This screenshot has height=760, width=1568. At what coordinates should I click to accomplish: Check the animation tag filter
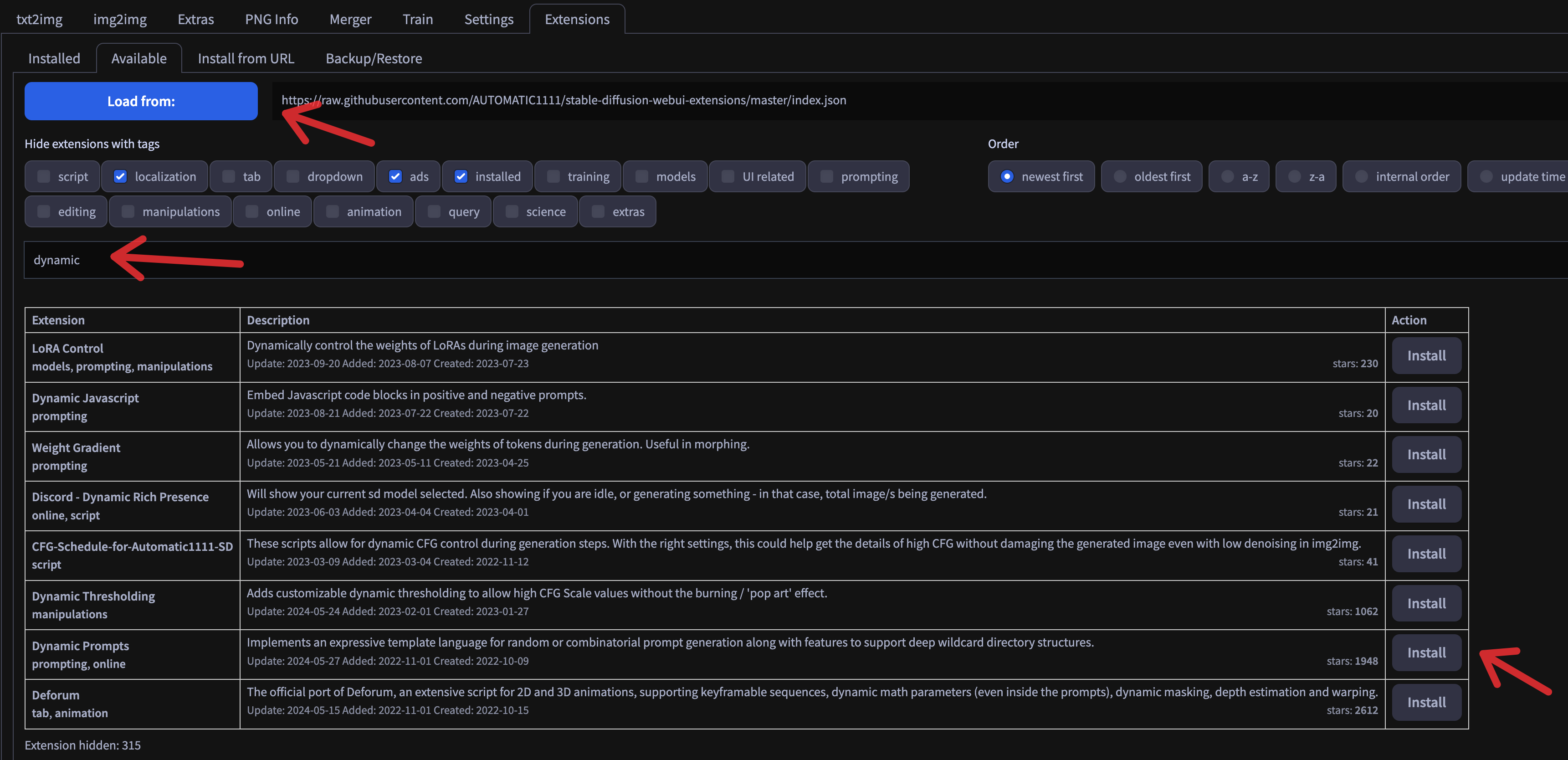pyautogui.click(x=333, y=211)
